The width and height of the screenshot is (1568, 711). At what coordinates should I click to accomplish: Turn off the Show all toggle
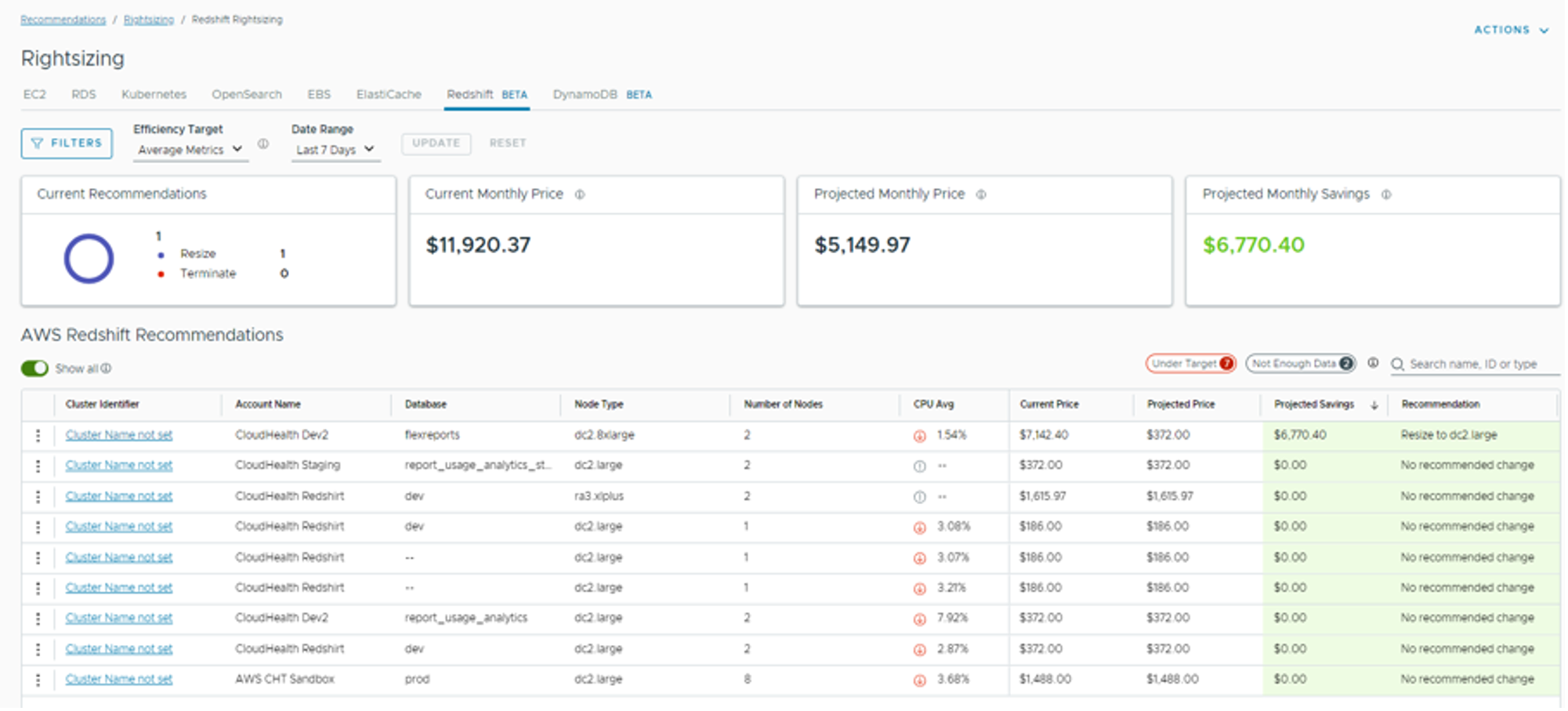click(x=34, y=368)
